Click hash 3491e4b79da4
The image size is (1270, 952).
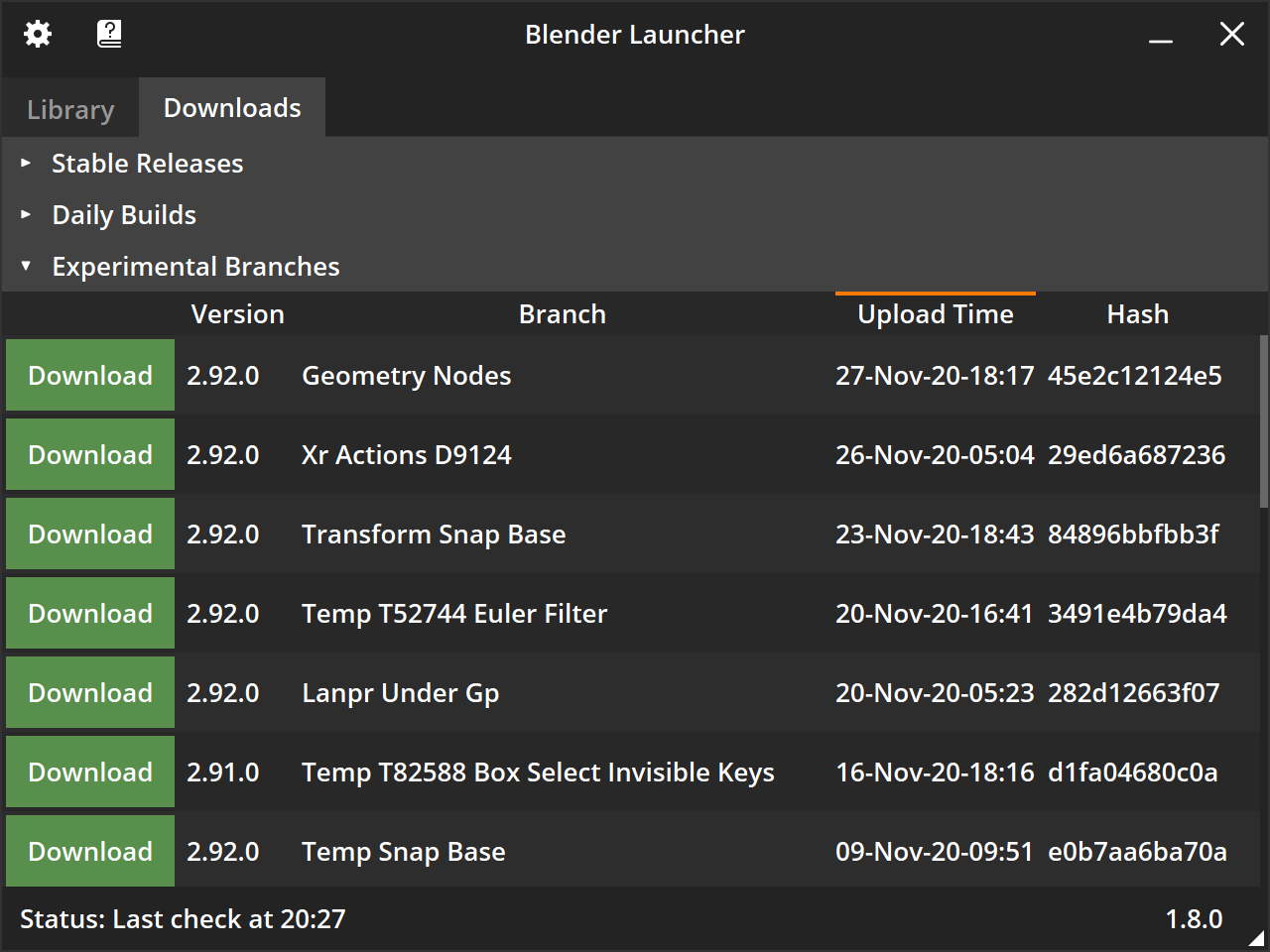[1138, 614]
